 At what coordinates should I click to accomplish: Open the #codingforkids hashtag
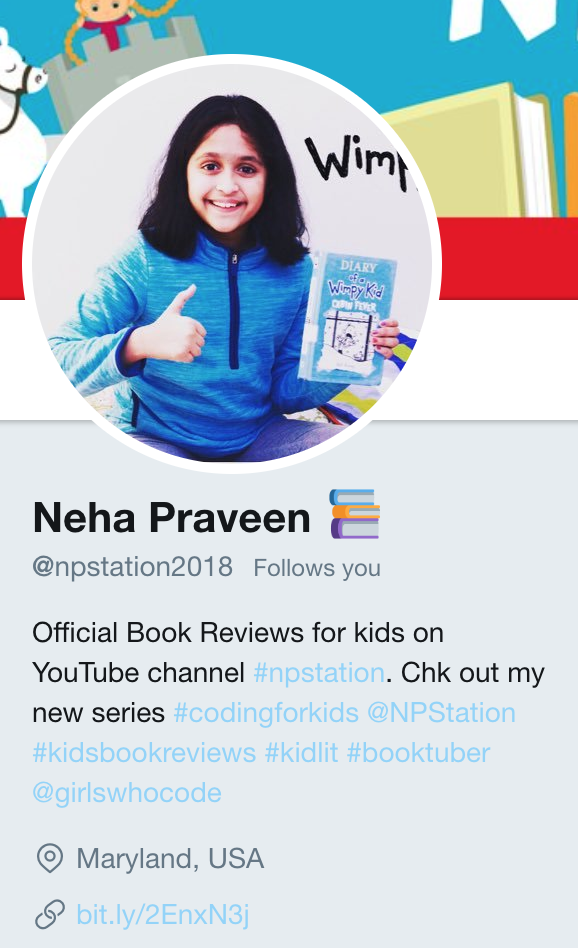(x=266, y=713)
